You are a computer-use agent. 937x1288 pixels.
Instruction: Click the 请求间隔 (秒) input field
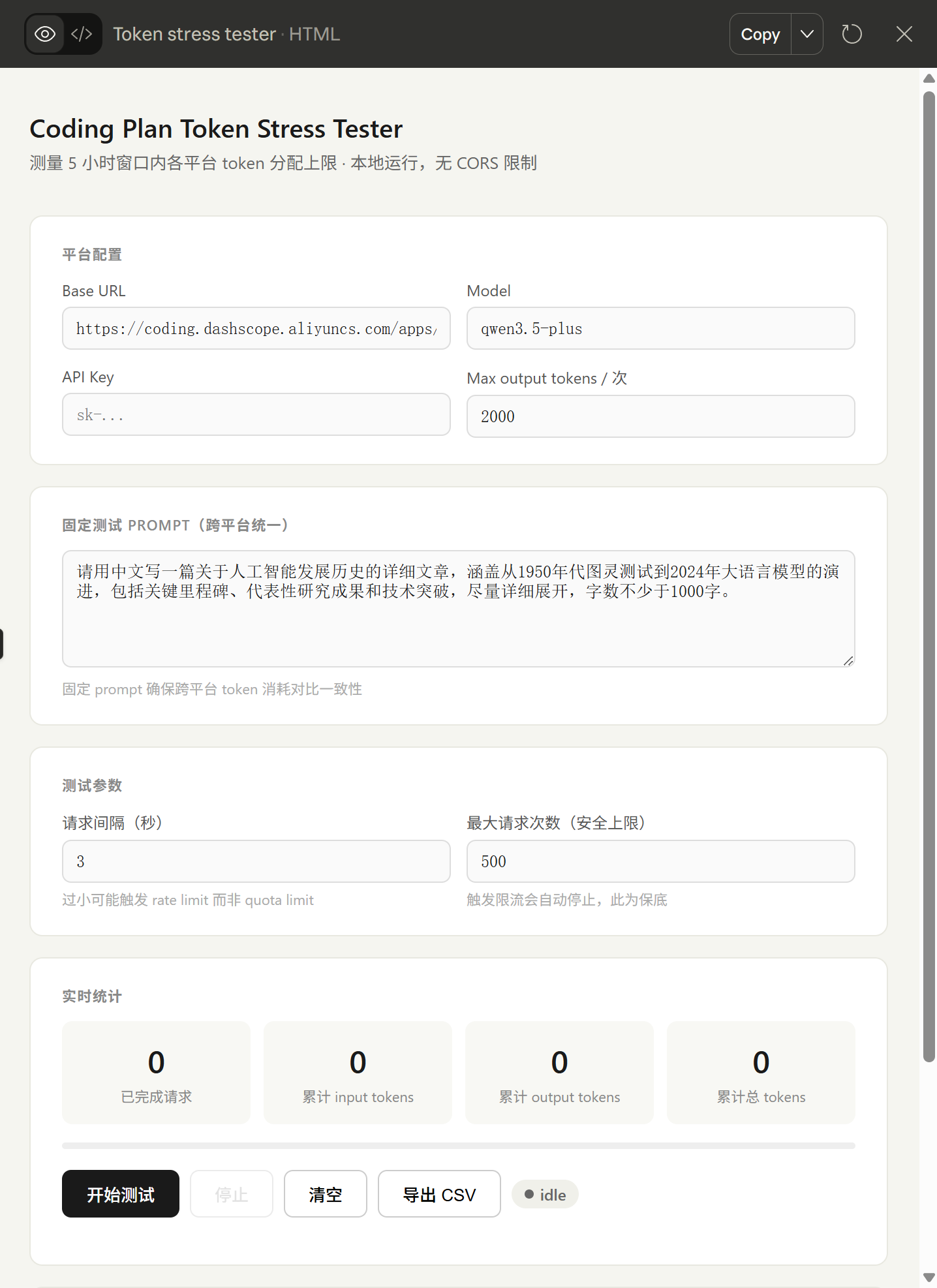[x=256, y=861]
